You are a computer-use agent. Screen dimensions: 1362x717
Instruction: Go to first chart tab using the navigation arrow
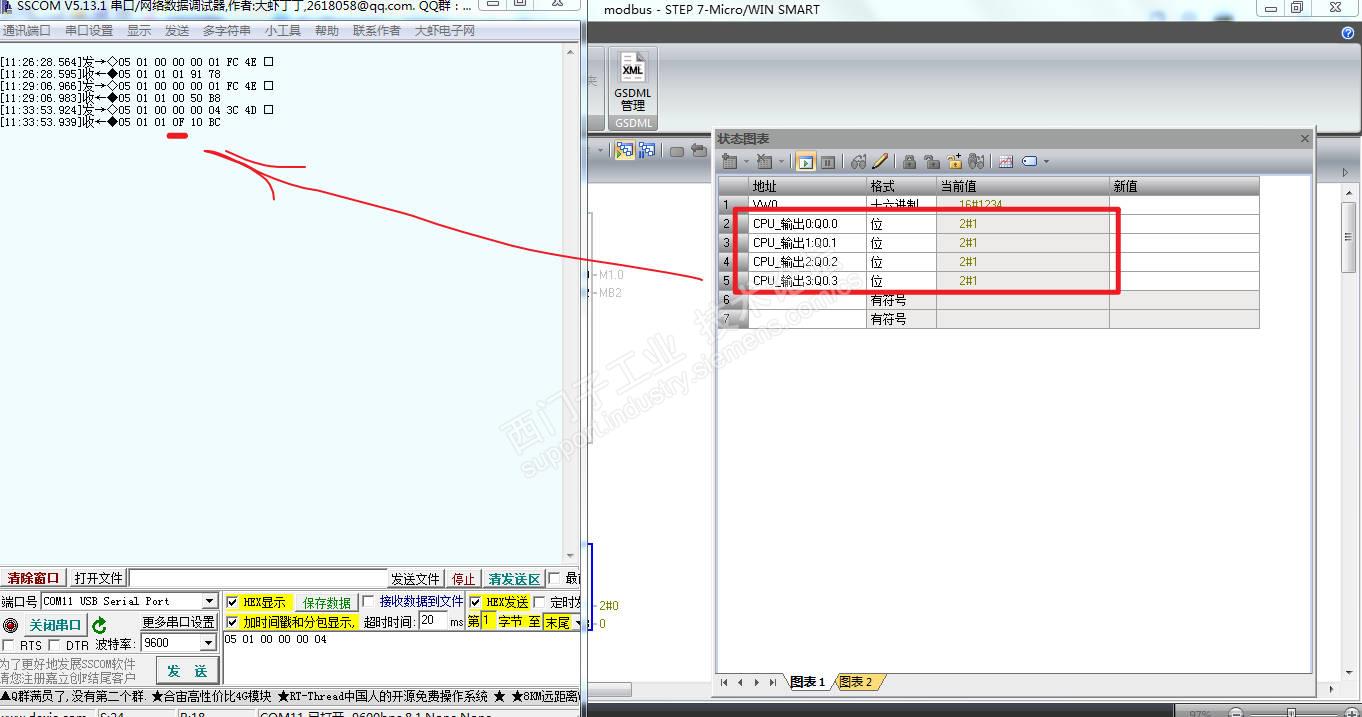click(x=724, y=683)
